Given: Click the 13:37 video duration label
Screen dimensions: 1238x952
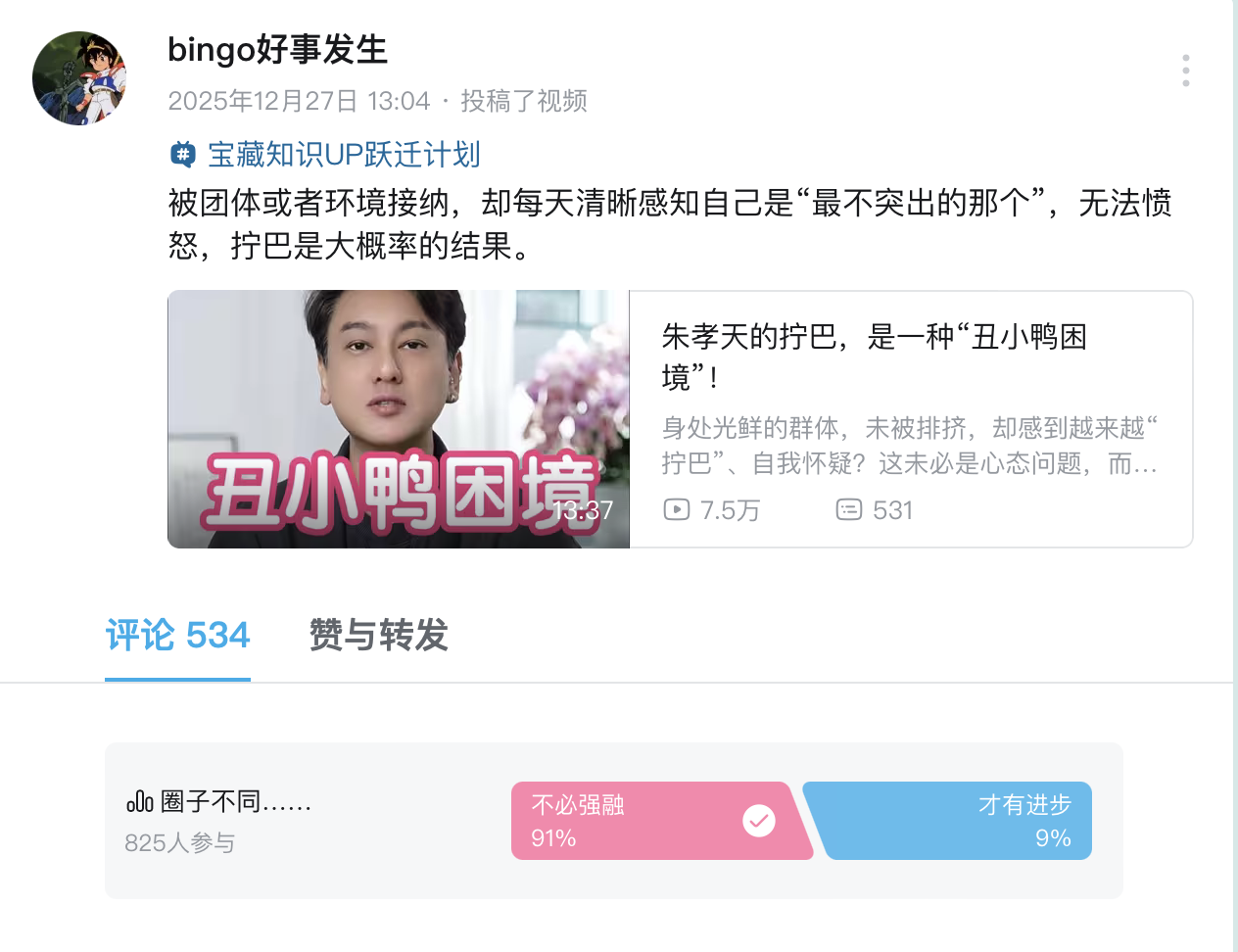Looking at the screenshot, I should (x=583, y=510).
